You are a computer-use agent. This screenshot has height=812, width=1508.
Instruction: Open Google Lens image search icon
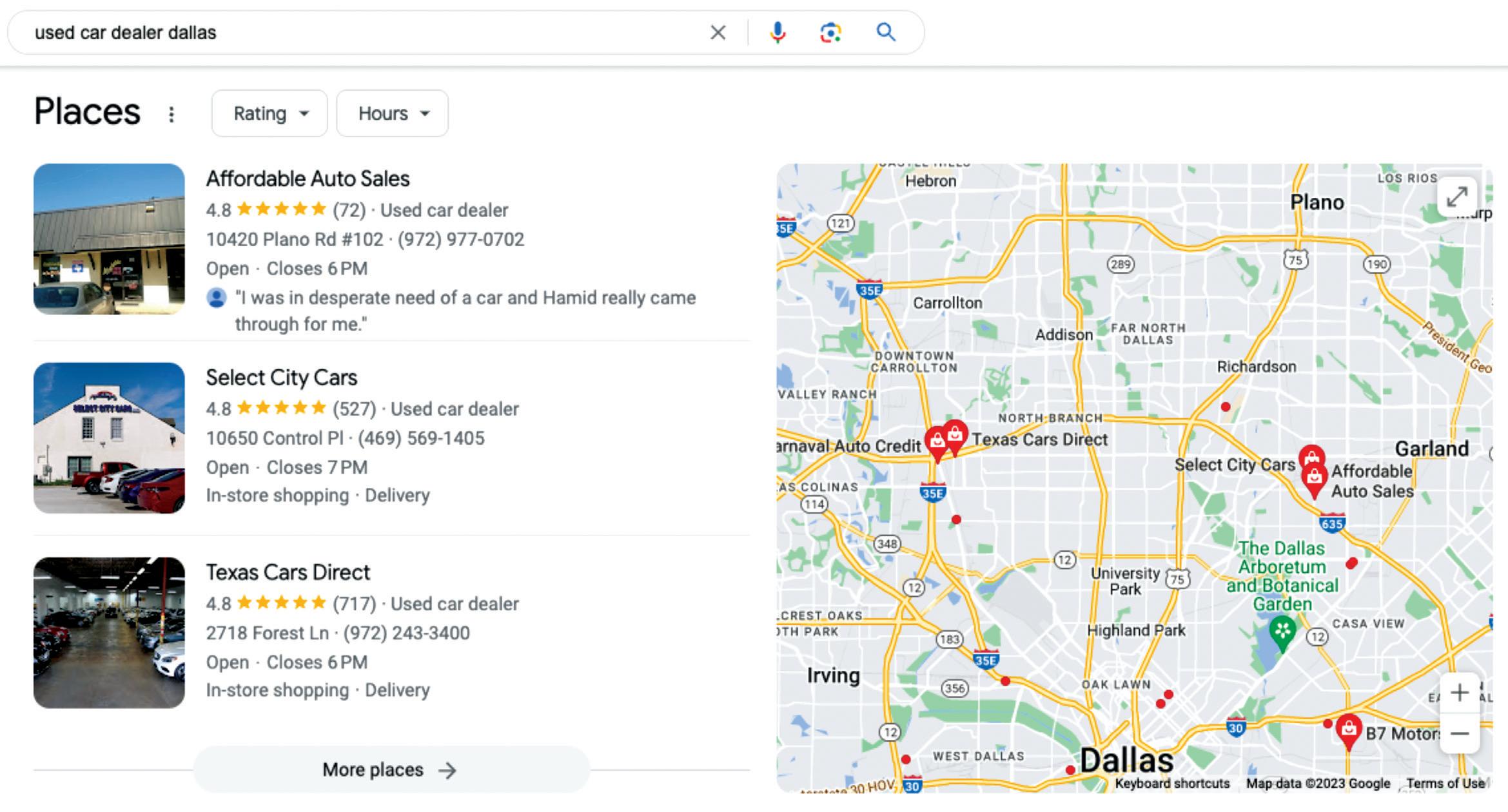coord(830,32)
